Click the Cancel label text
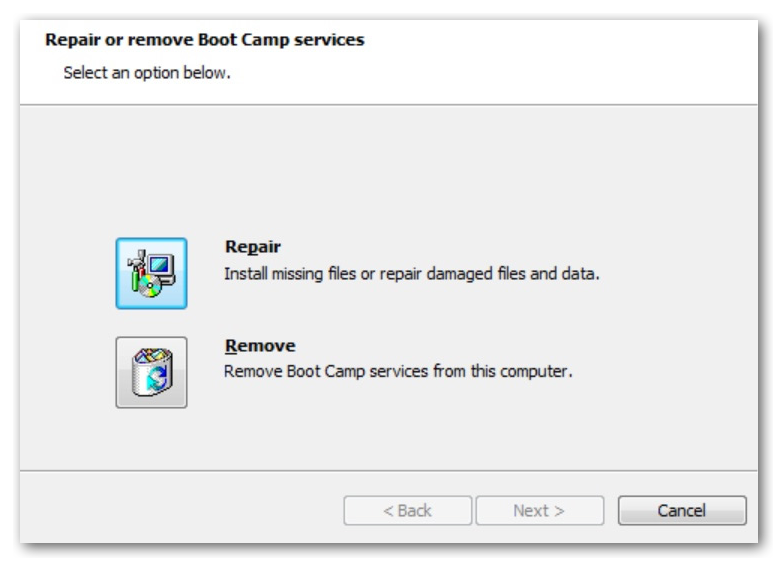778x563 pixels. click(x=682, y=510)
